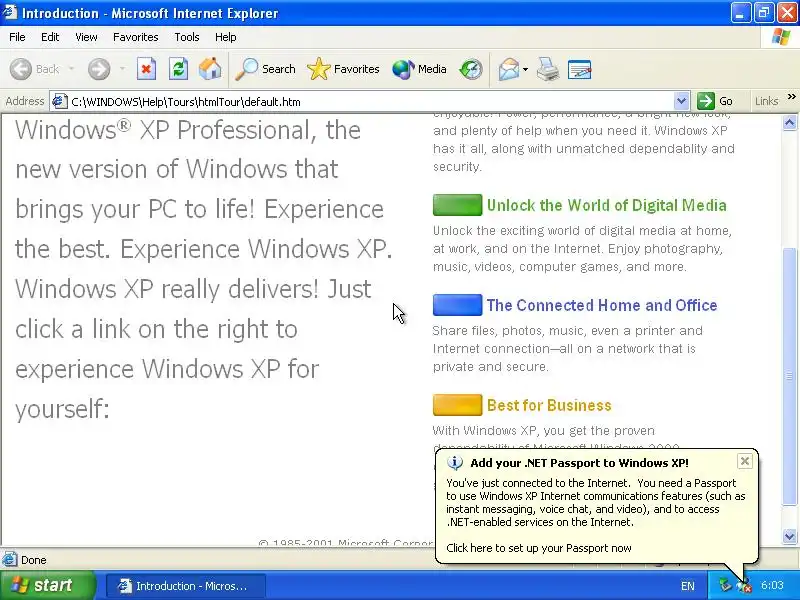Minimize the Internet Explorer window
The width and height of the screenshot is (800, 600).
pyautogui.click(x=740, y=13)
